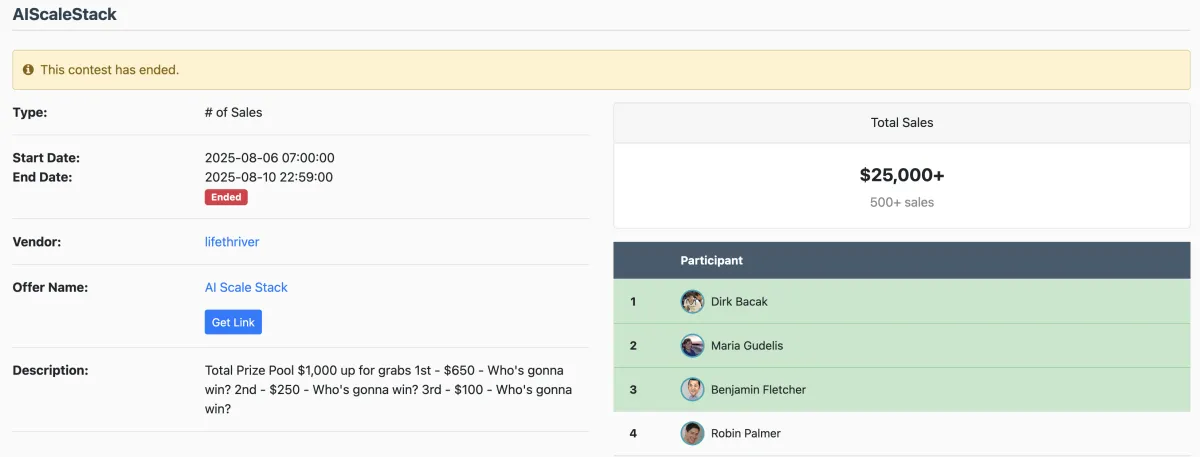
Task: Select Maria Gudelis's name in leaderboard
Action: [x=747, y=345]
